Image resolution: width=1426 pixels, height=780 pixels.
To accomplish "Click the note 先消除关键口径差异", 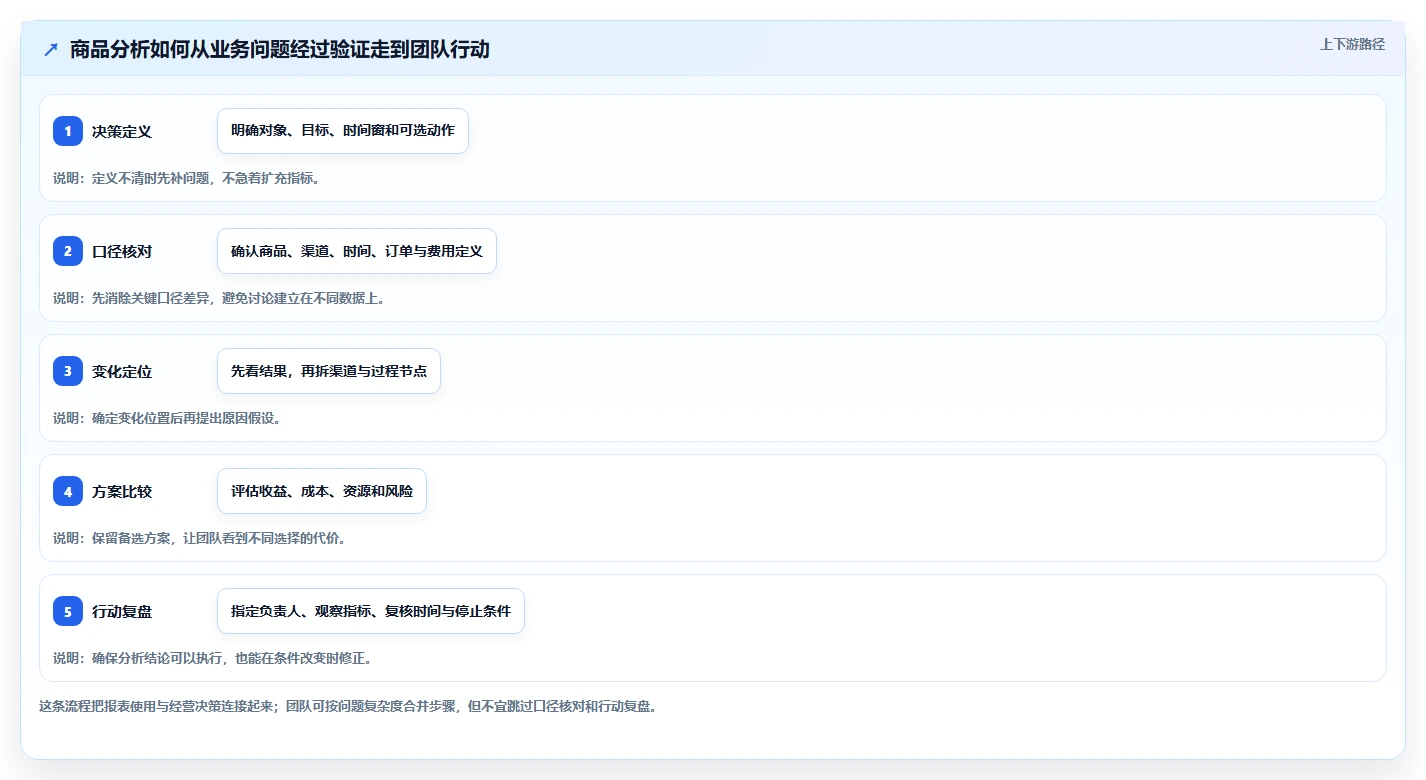I will pos(151,298).
